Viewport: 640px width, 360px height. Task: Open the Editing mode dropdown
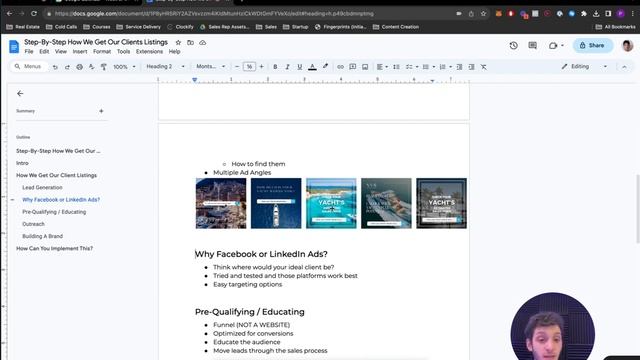[x=584, y=67]
